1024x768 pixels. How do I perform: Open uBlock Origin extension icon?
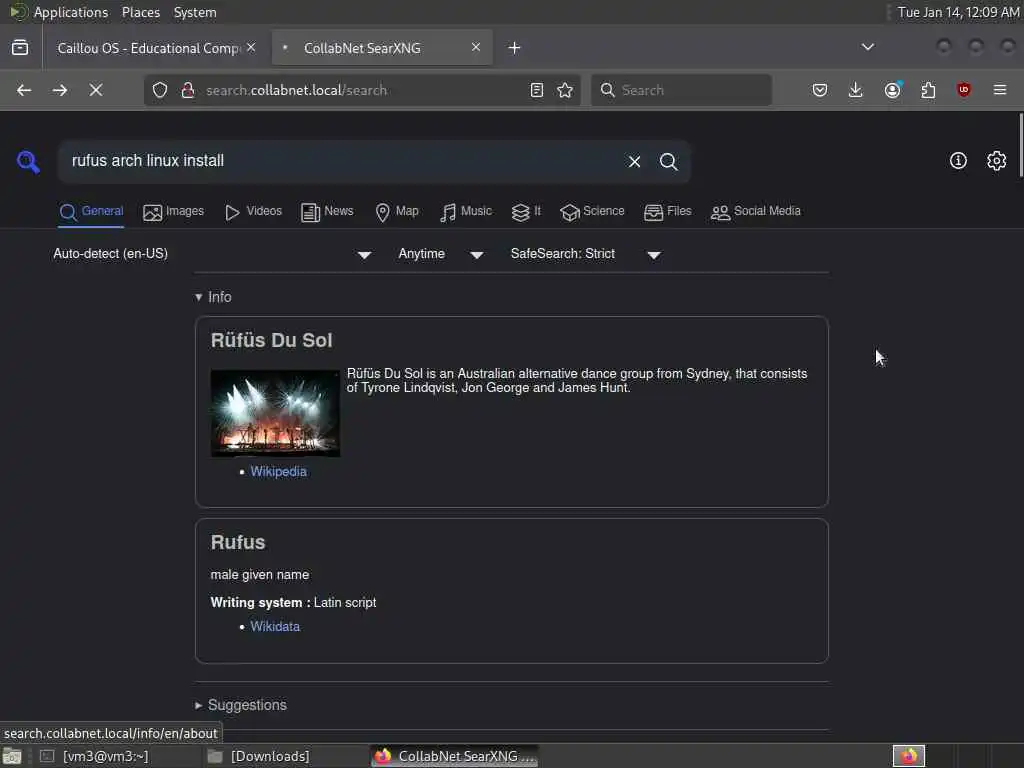coord(964,90)
